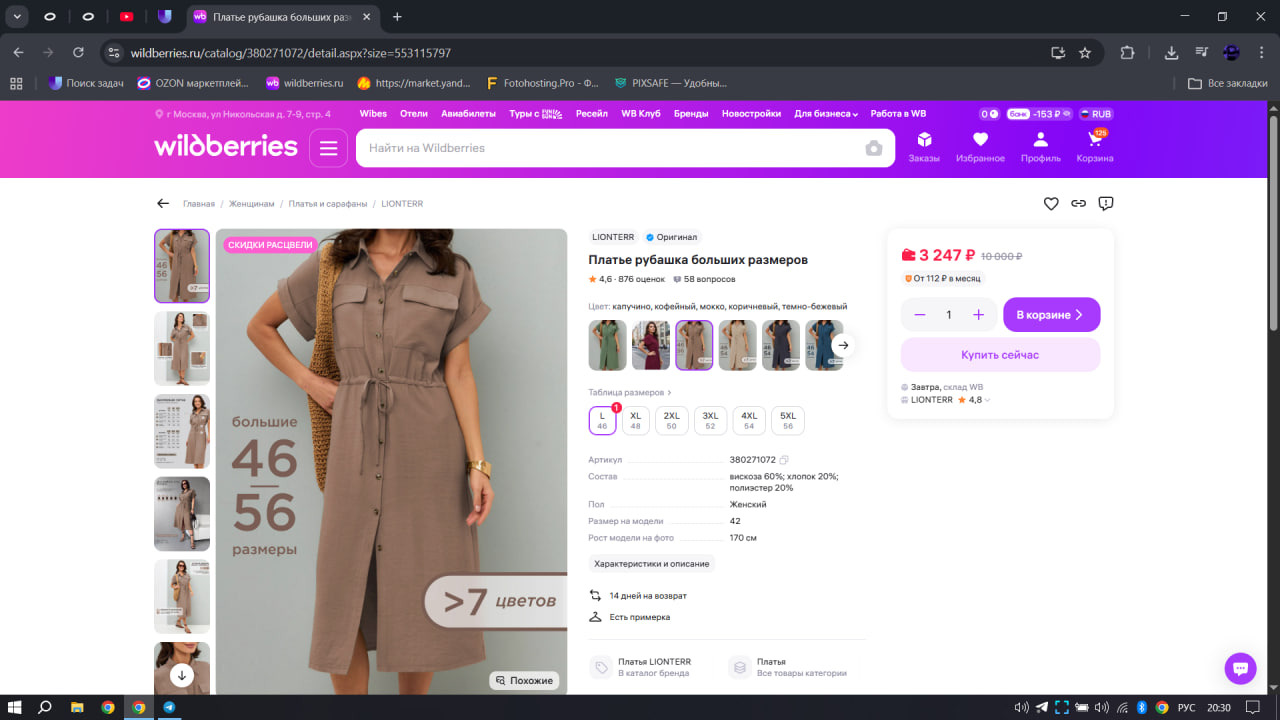Open Windows taskbar search
Viewport: 1280px width, 720px height.
pos(45,707)
